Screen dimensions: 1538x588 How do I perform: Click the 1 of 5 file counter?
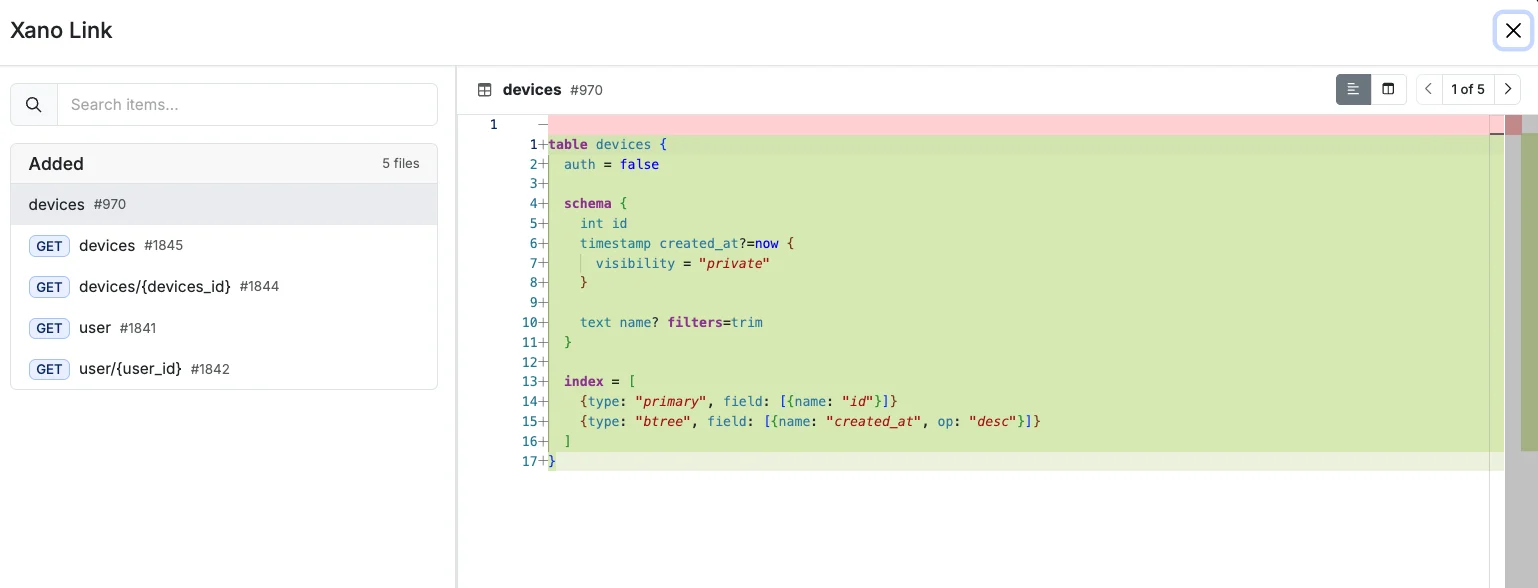(1468, 89)
